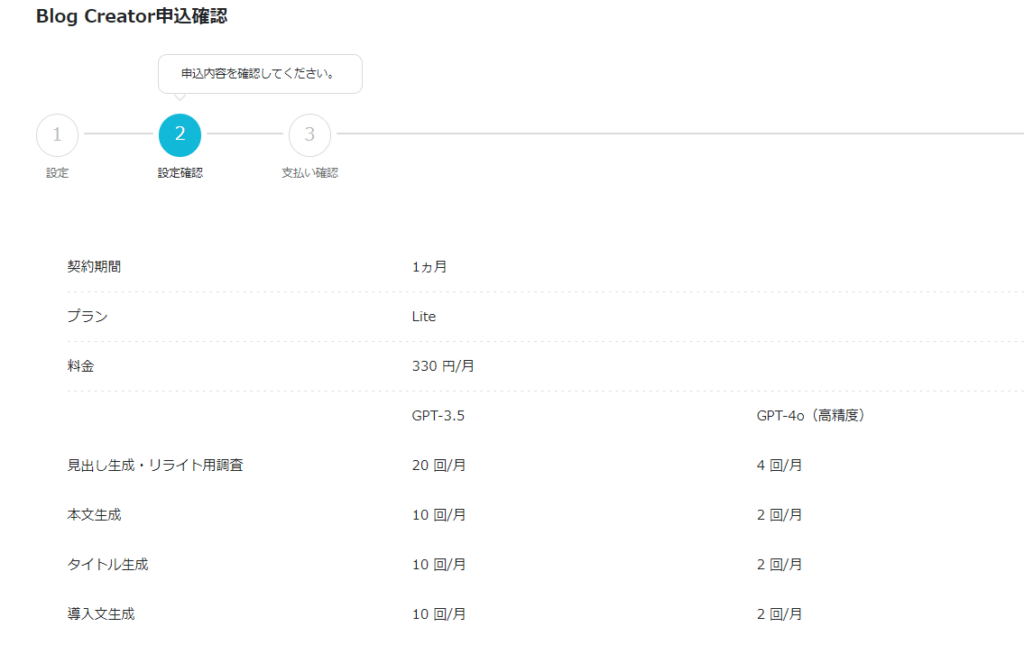1024x664 pixels.
Task: Click the Lite plan value
Action: 424,316
